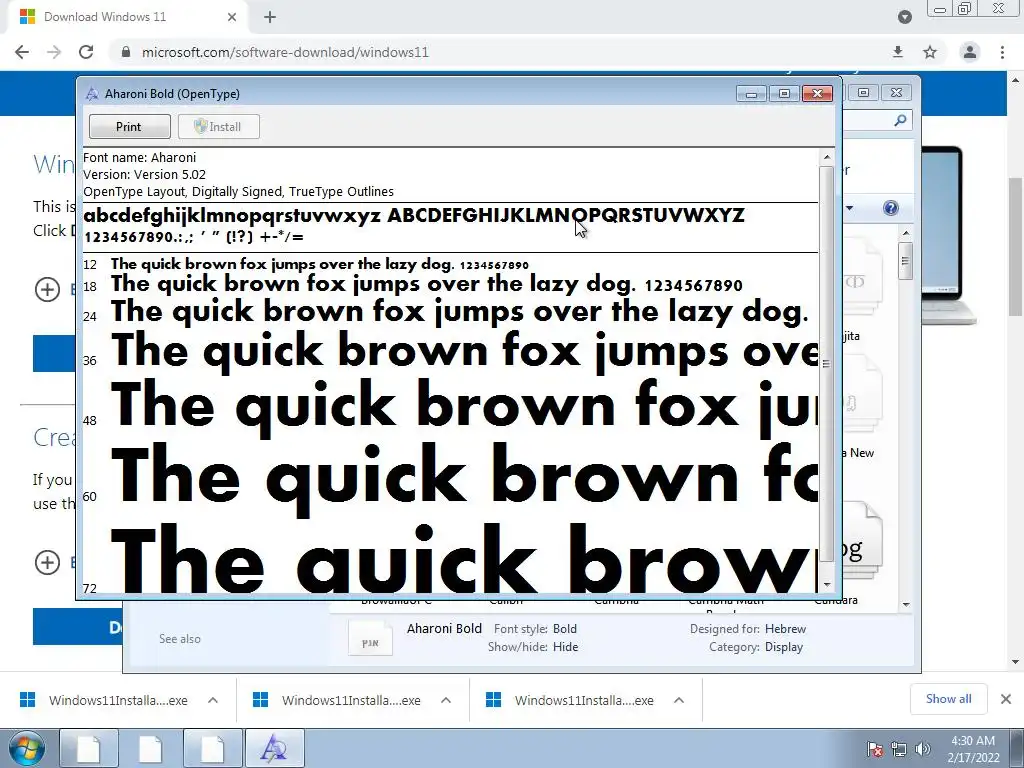1024x768 pixels.
Task: Open the Chrome profile avatar
Action: [x=970, y=52]
